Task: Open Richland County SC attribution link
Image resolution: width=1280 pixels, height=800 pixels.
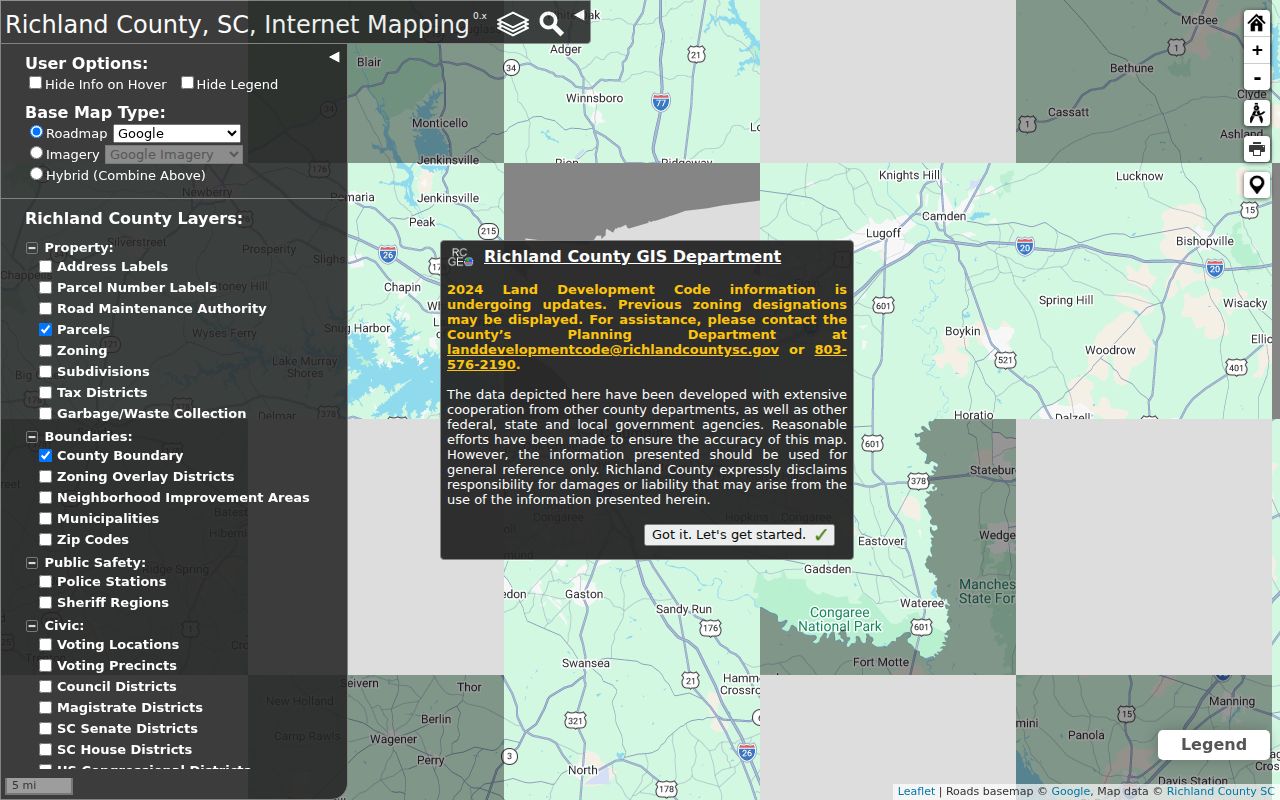Action: click(x=1220, y=791)
